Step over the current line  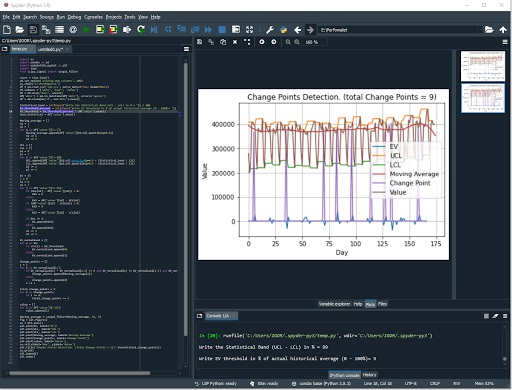click(x=168, y=29)
